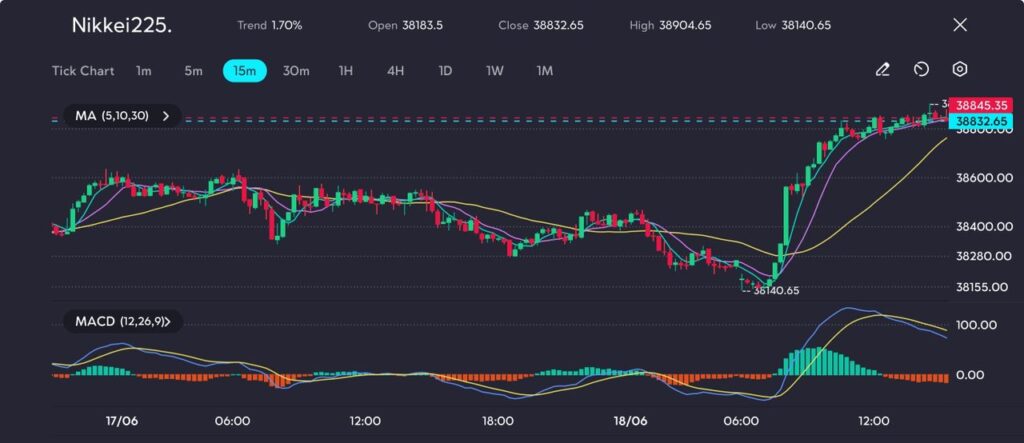Select the 1m timeframe

144,71
